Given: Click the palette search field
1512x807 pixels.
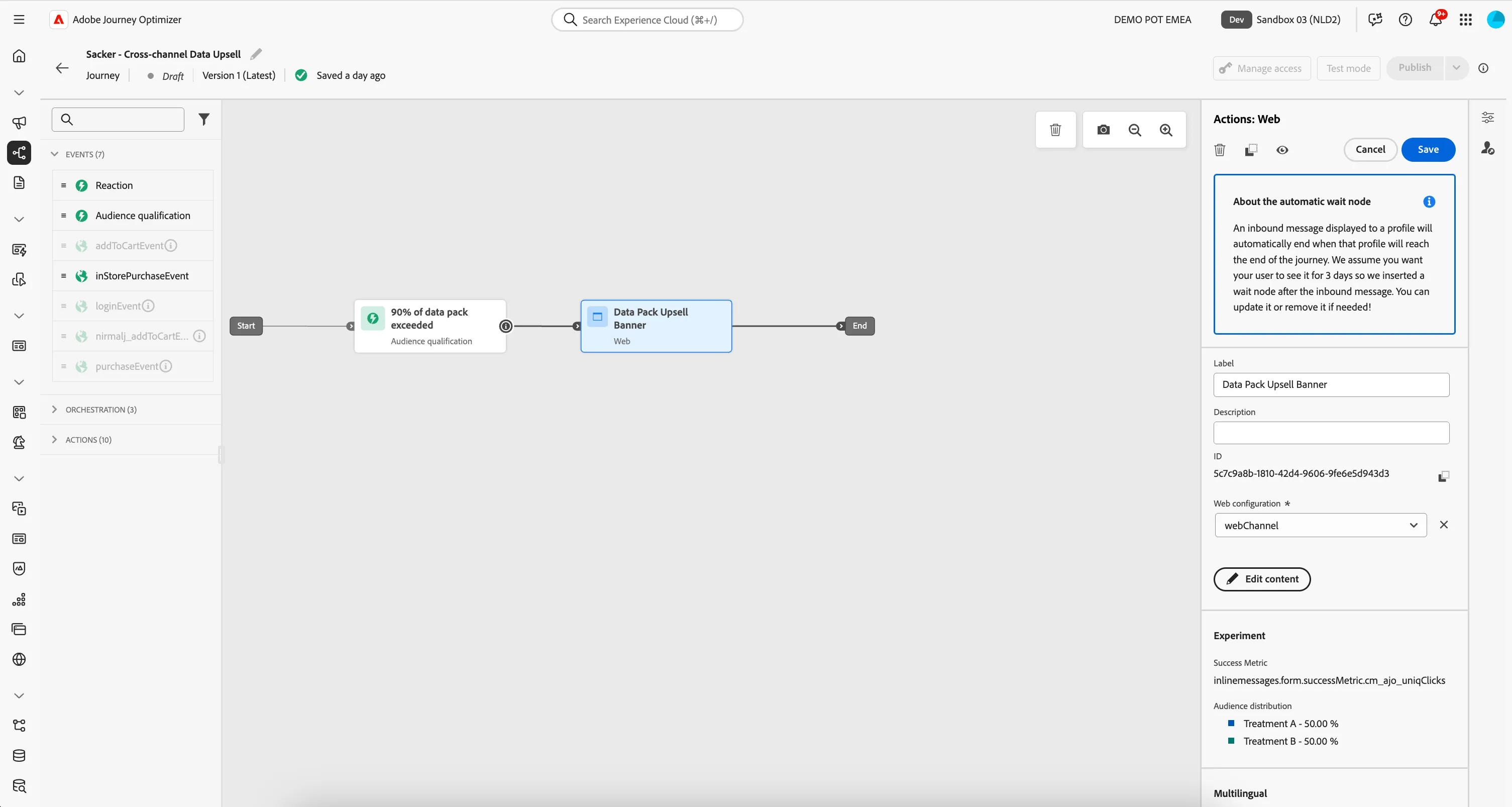Looking at the screenshot, I should (118, 119).
